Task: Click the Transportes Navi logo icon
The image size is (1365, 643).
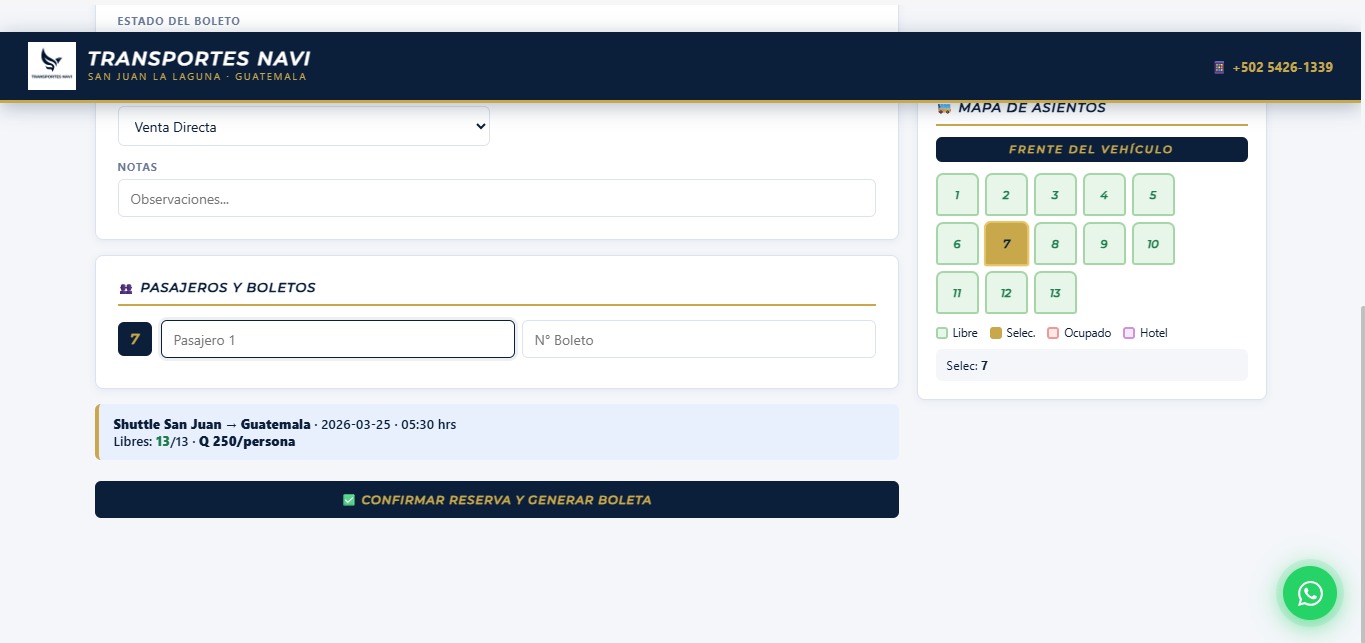Action: [52, 66]
